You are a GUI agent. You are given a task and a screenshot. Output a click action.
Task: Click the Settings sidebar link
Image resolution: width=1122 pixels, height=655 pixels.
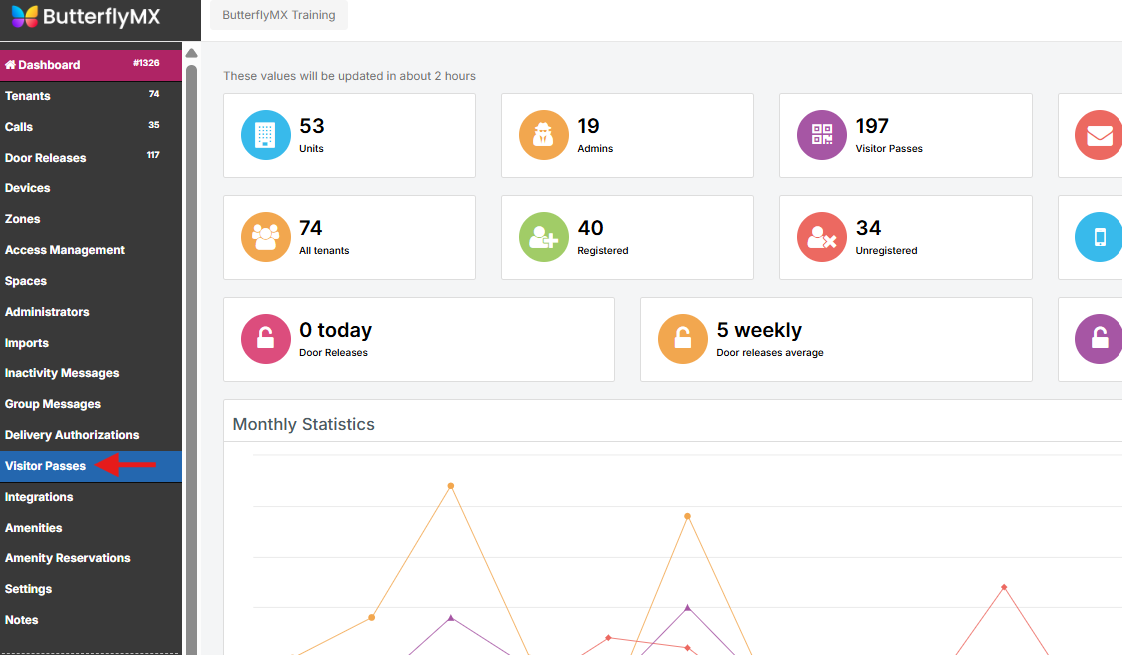[29, 589]
